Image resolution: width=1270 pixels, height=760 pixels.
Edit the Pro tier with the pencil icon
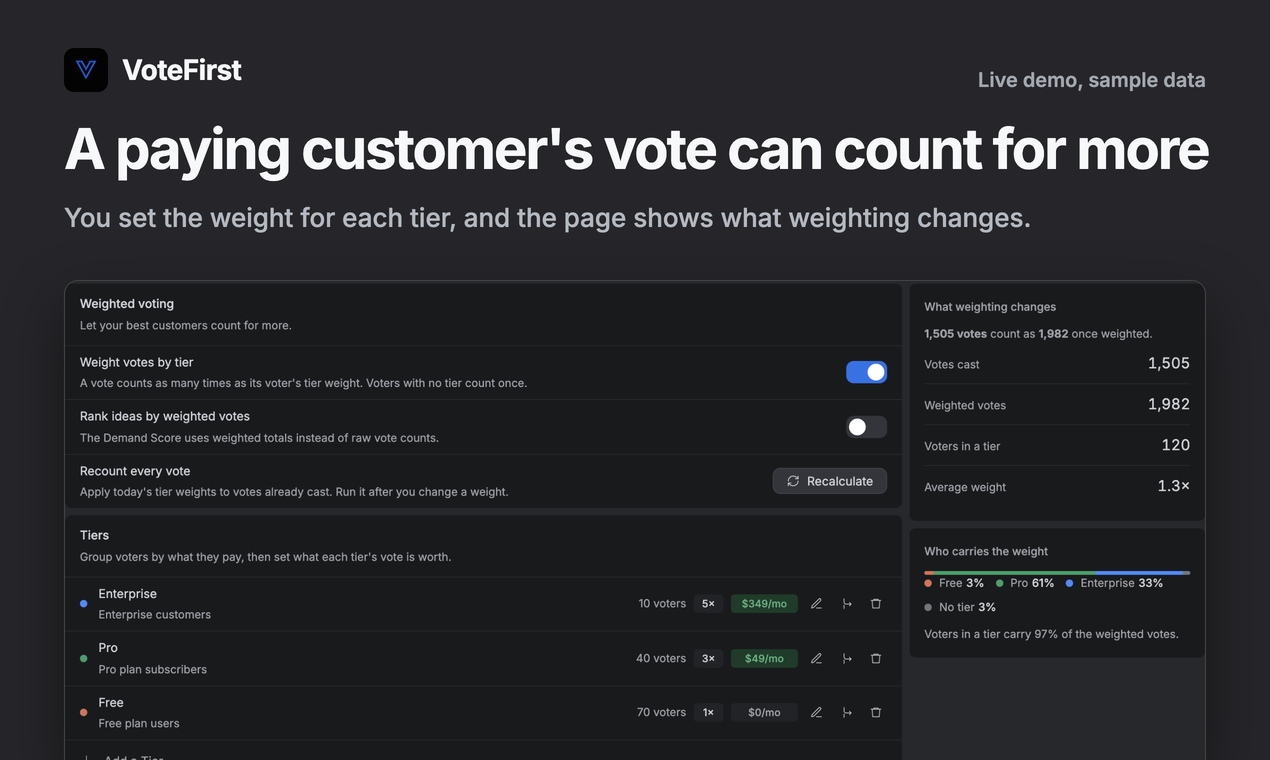pos(816,658)
